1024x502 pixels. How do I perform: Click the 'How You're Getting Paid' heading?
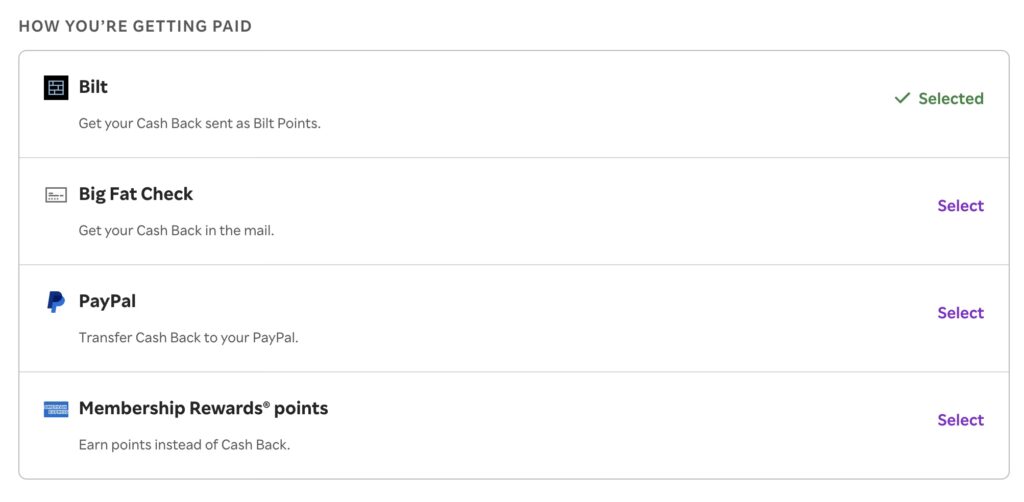[135, 26]
